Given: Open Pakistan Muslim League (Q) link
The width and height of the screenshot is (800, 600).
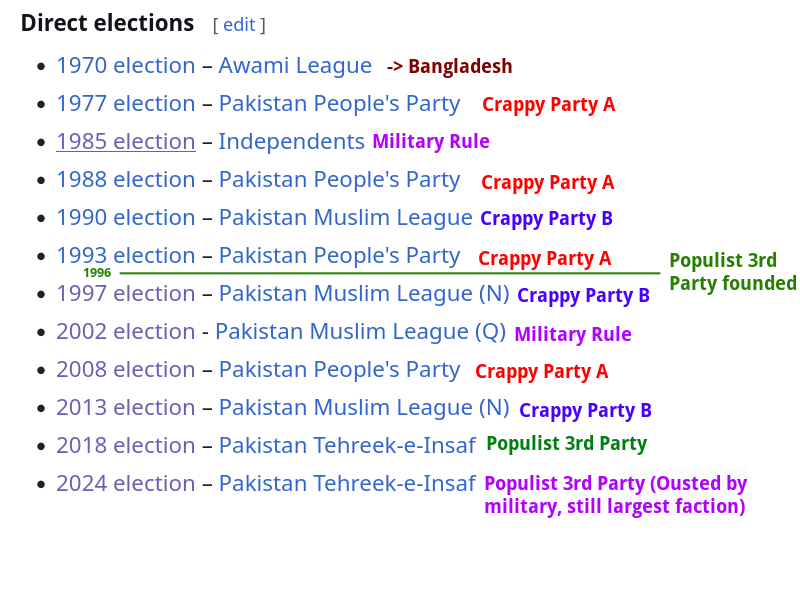Looking at the screenshot, I should click(361, 331).
